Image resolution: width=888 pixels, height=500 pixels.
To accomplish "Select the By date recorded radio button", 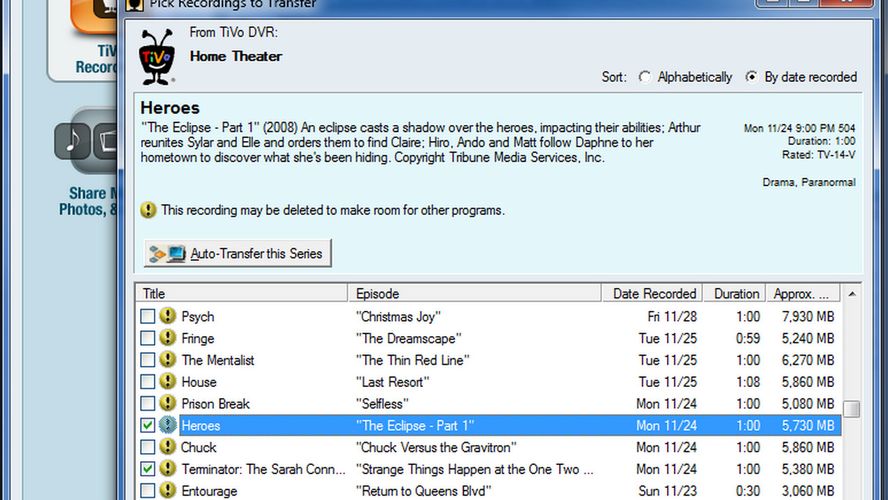I will coord(752,76).
